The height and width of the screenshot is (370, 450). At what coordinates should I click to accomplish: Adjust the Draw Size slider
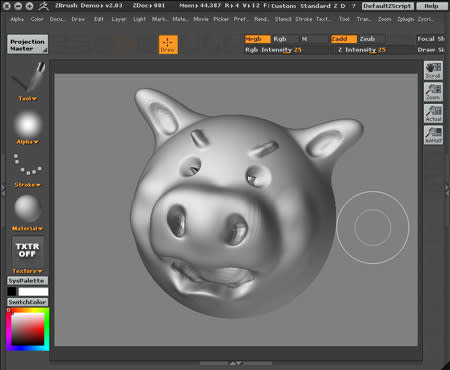coord(431,50)
